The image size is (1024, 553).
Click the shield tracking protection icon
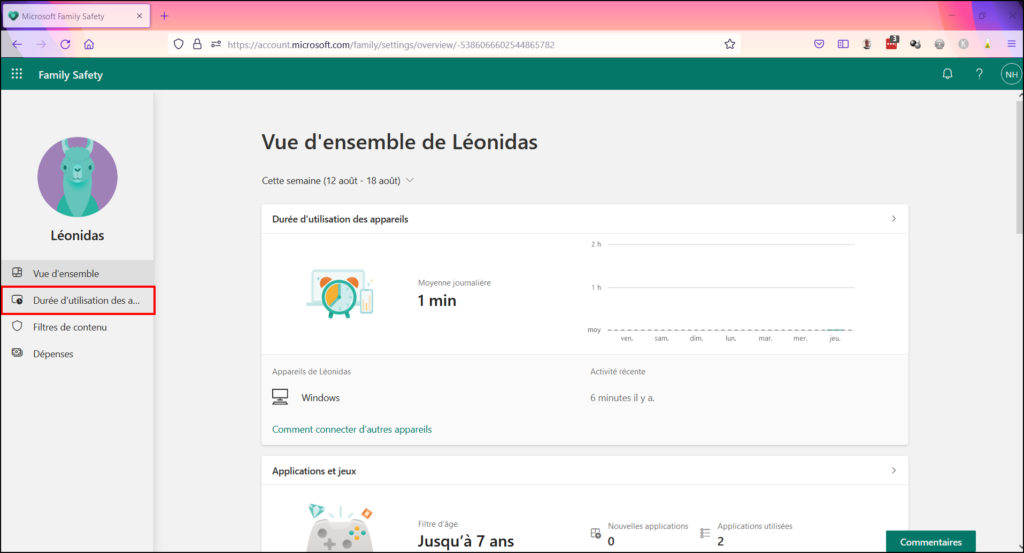[178, 44]
